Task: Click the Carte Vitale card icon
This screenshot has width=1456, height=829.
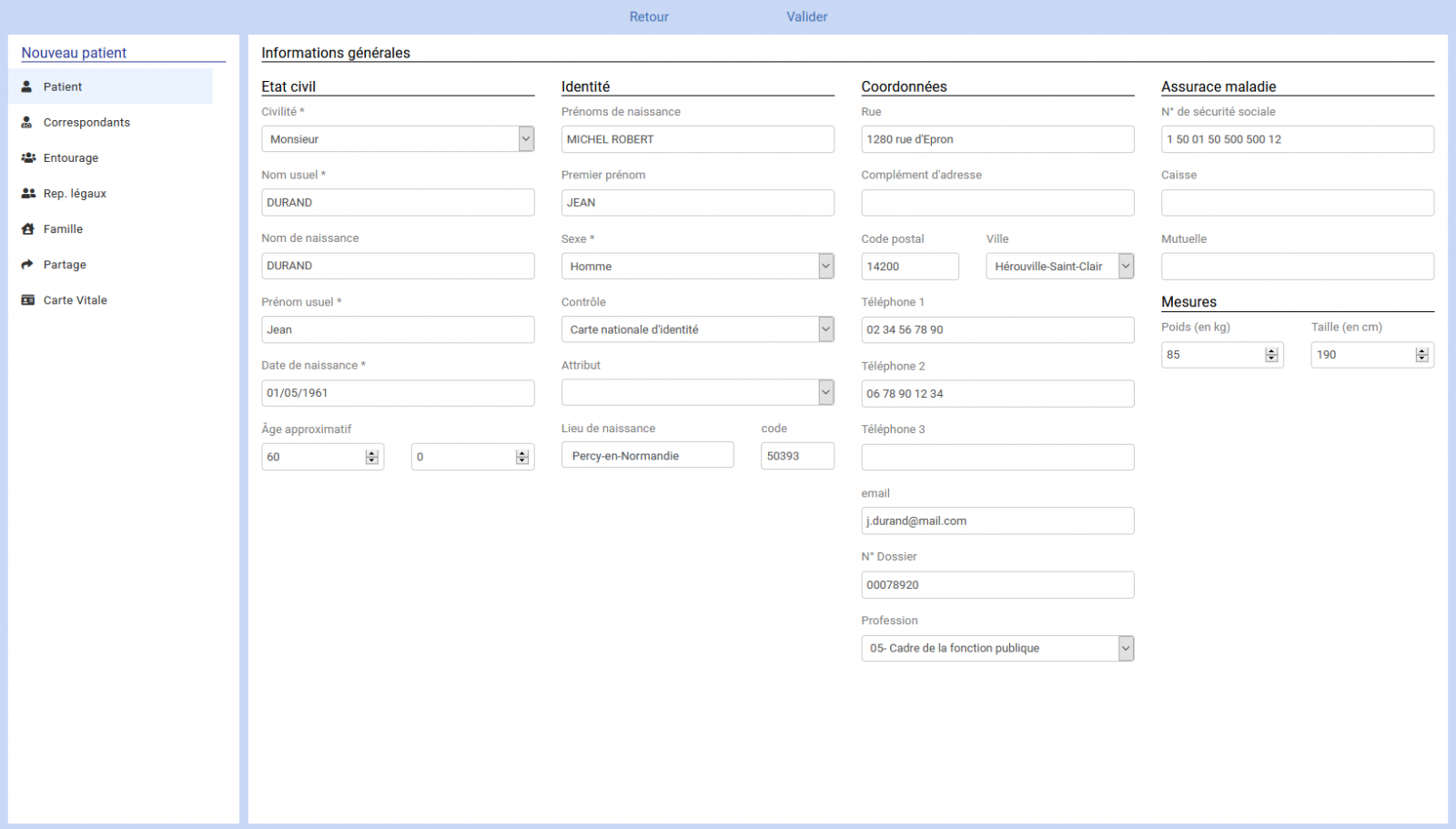Action: [28, 299]
